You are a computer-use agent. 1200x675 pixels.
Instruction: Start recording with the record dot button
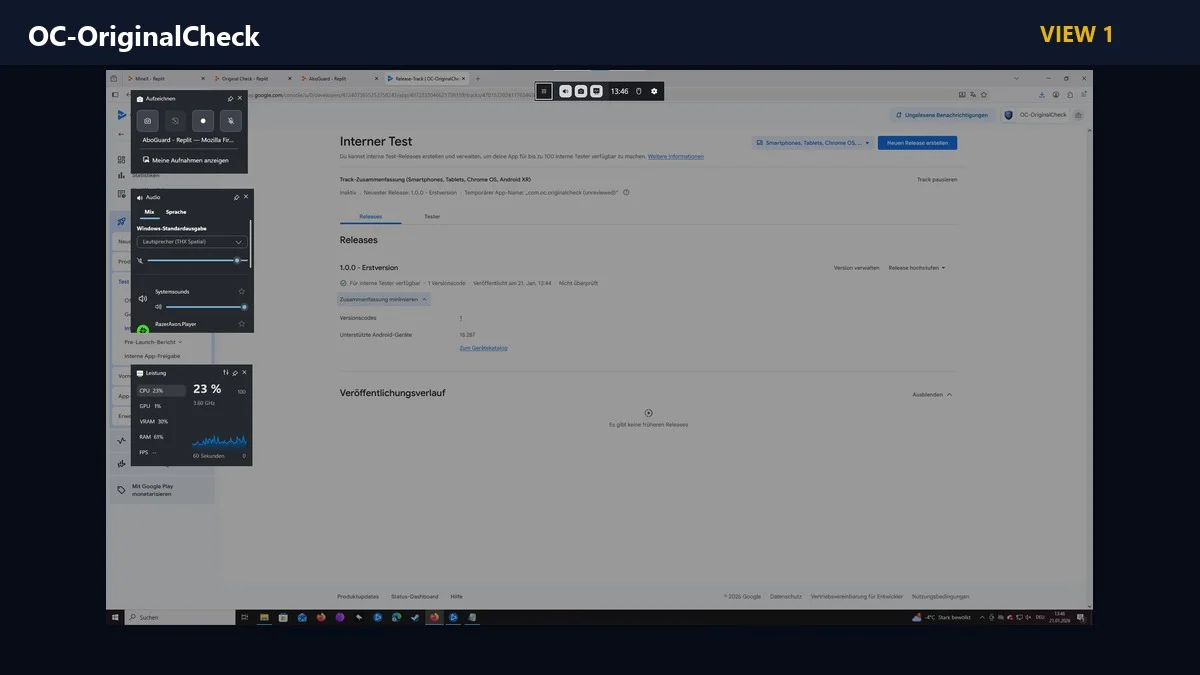[x=203, y=120]
